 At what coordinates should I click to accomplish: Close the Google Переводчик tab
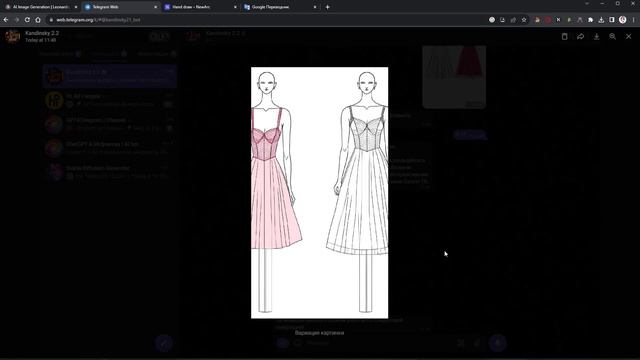315,7
